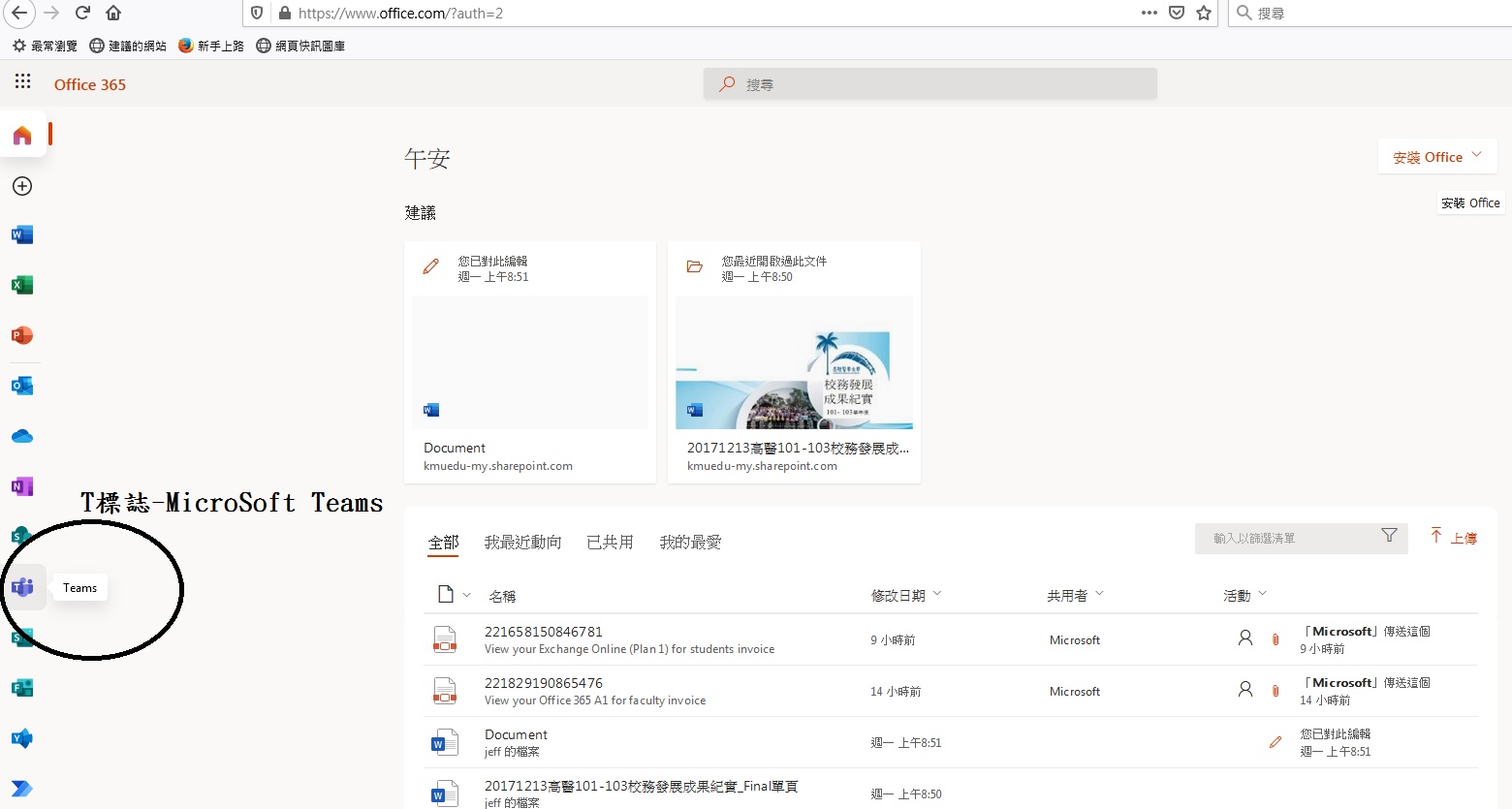The image size is (1512, 809).
Task: Click the browser Forward arrow
Action: coord(51,13)
